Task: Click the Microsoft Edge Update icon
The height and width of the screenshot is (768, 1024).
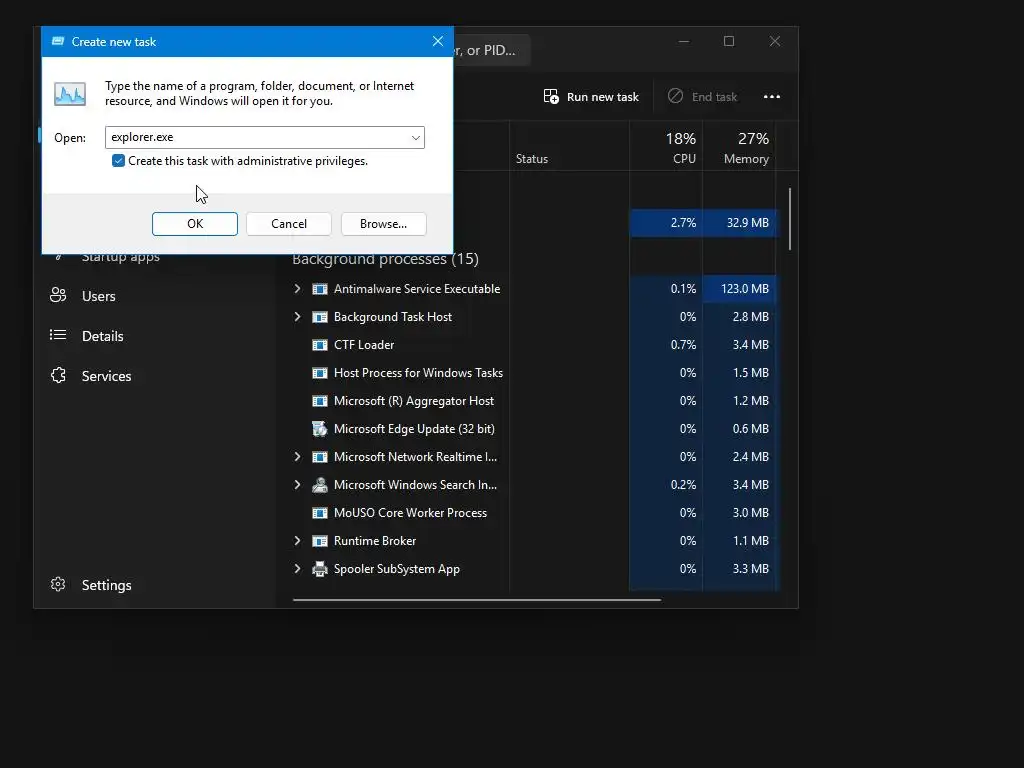Action: (x=320, y=429)
